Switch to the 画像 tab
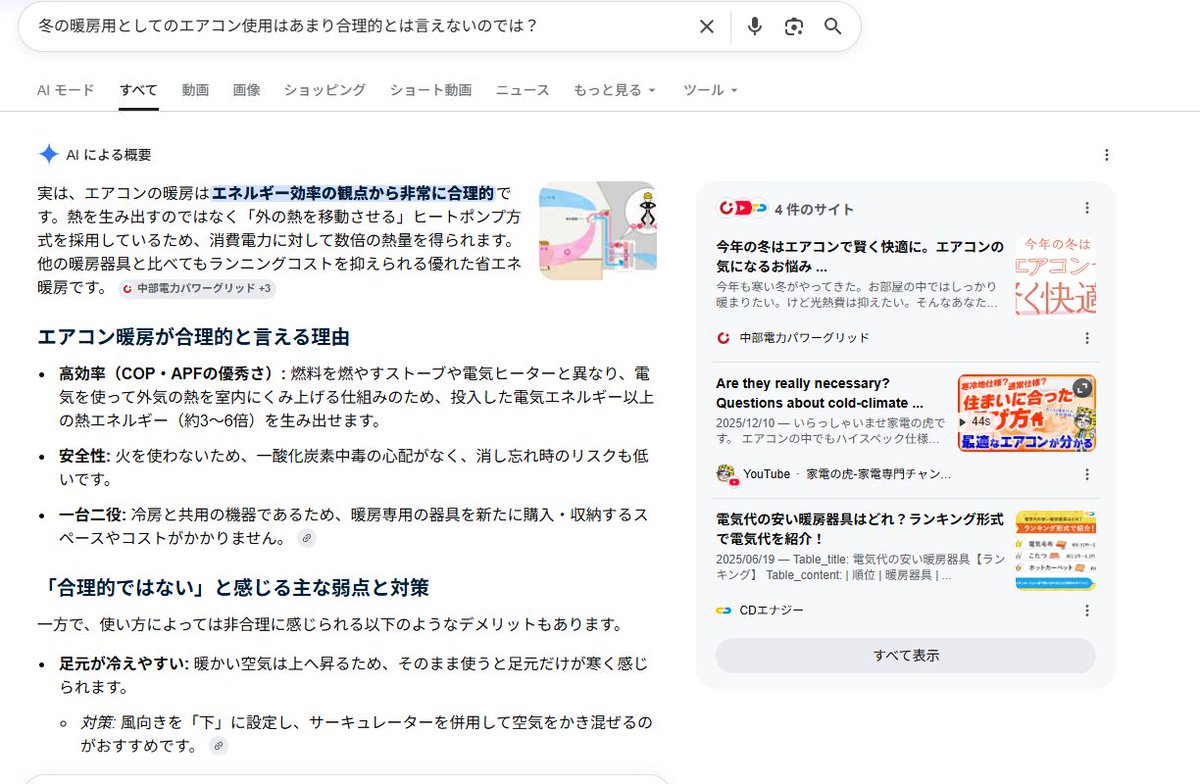This screenshot has width=1200, height=784. (247, 90)
